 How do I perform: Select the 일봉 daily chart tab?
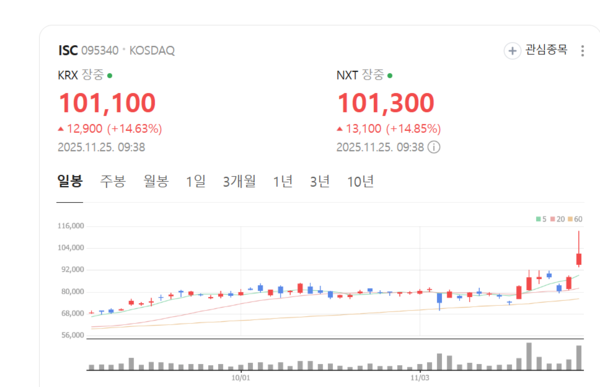70,181
